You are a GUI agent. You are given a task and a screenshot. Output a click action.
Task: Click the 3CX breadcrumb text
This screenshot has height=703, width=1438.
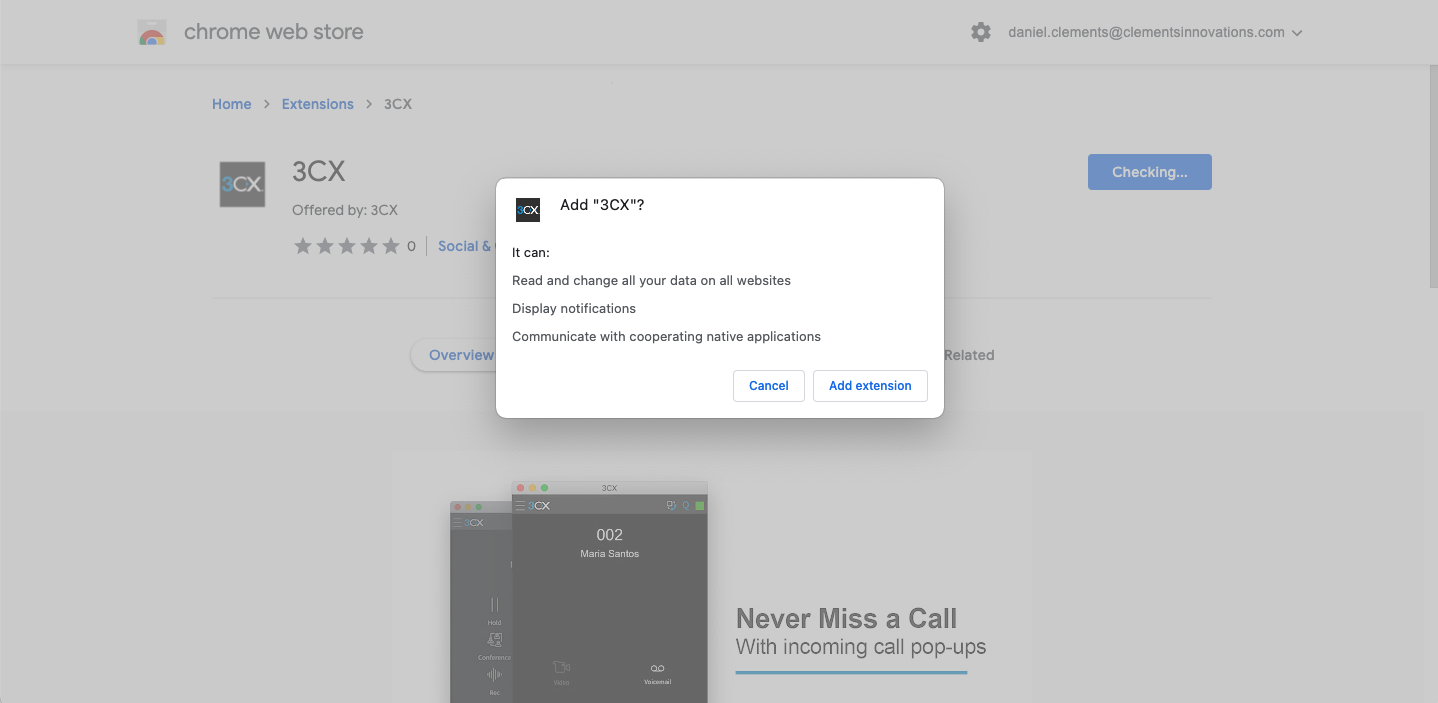[x=398, y=104]
